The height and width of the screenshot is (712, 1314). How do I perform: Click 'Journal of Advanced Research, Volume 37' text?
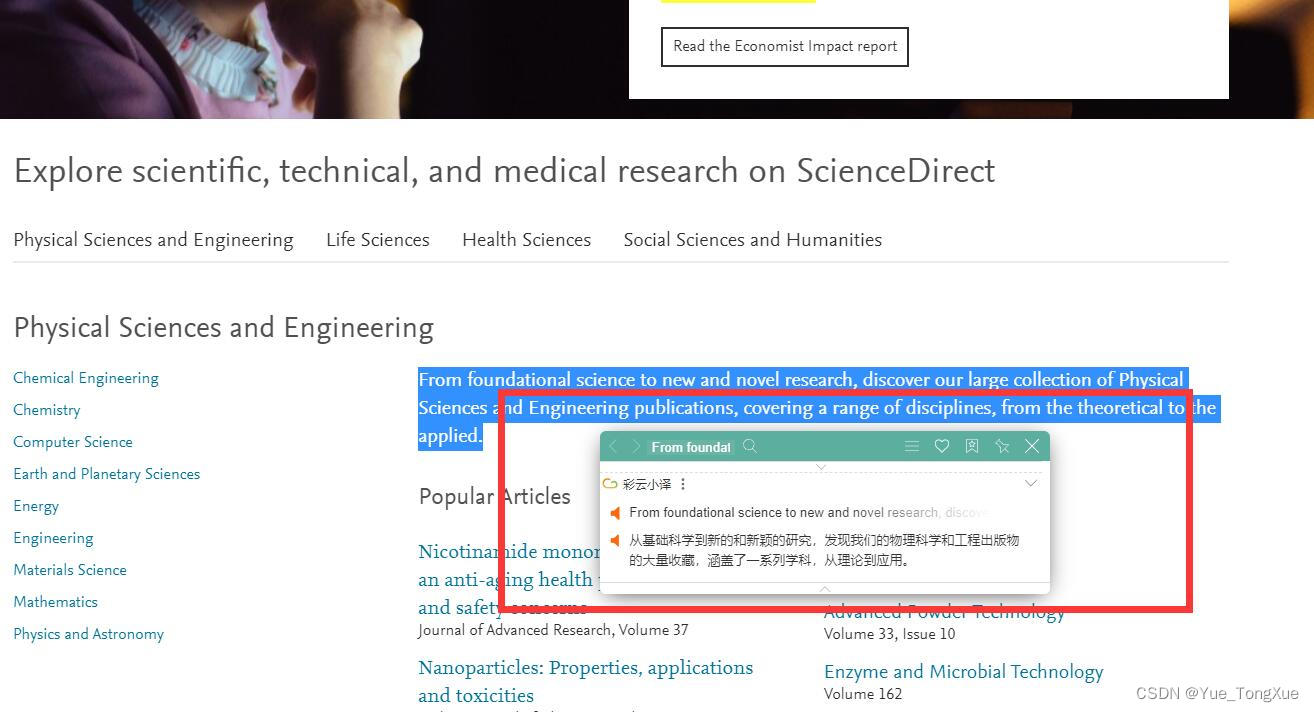553,630
